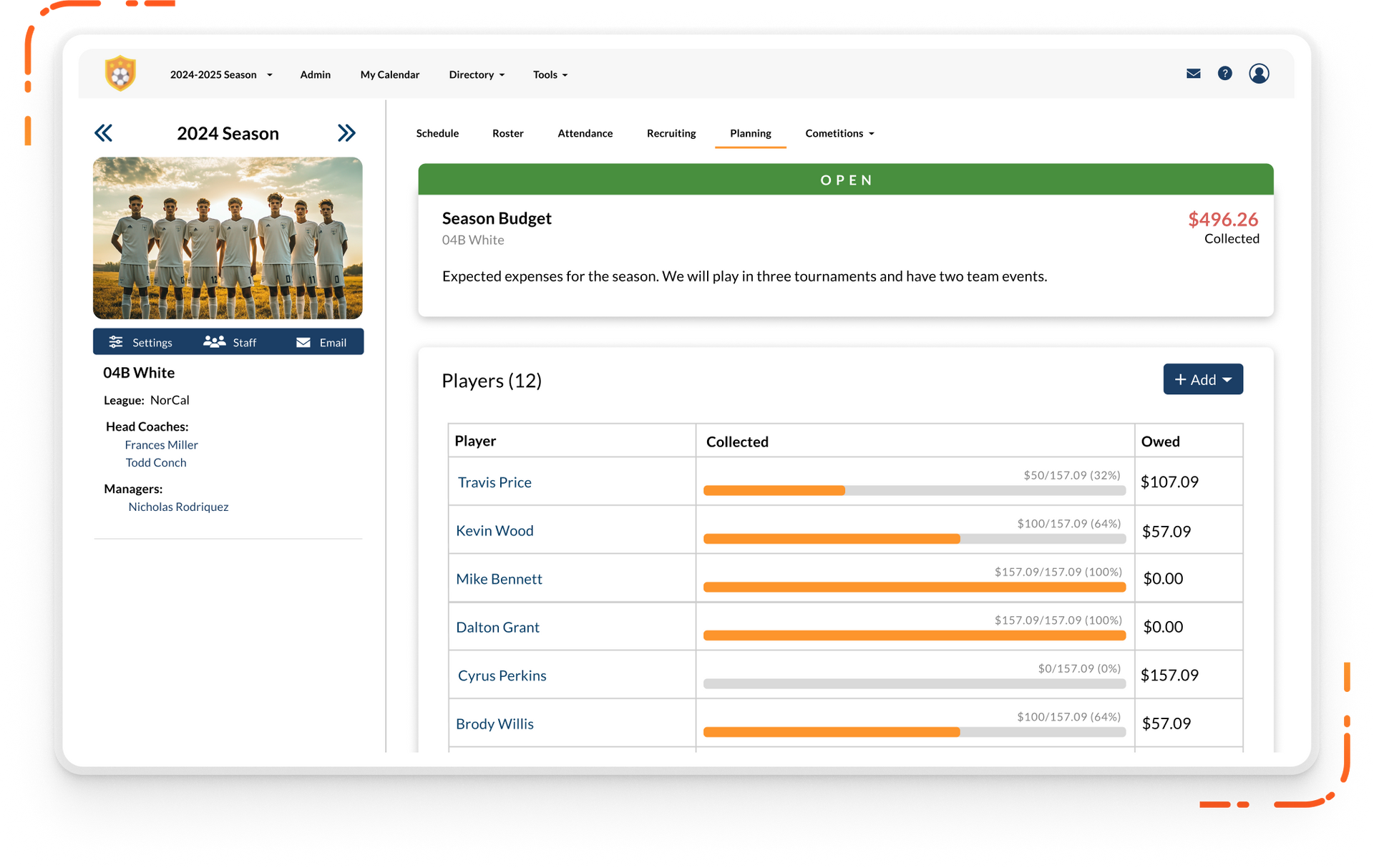Click the mail envelope icon top right
Screen dimensions: 1374x868
click(1192, 73)
